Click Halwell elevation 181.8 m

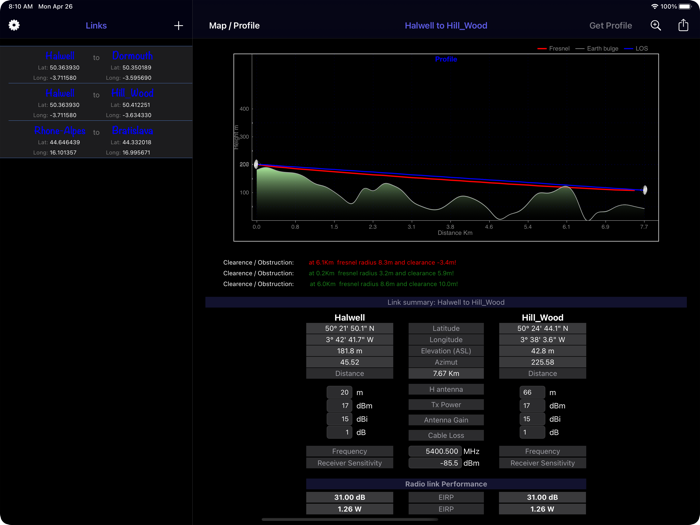tap(350, 351)
